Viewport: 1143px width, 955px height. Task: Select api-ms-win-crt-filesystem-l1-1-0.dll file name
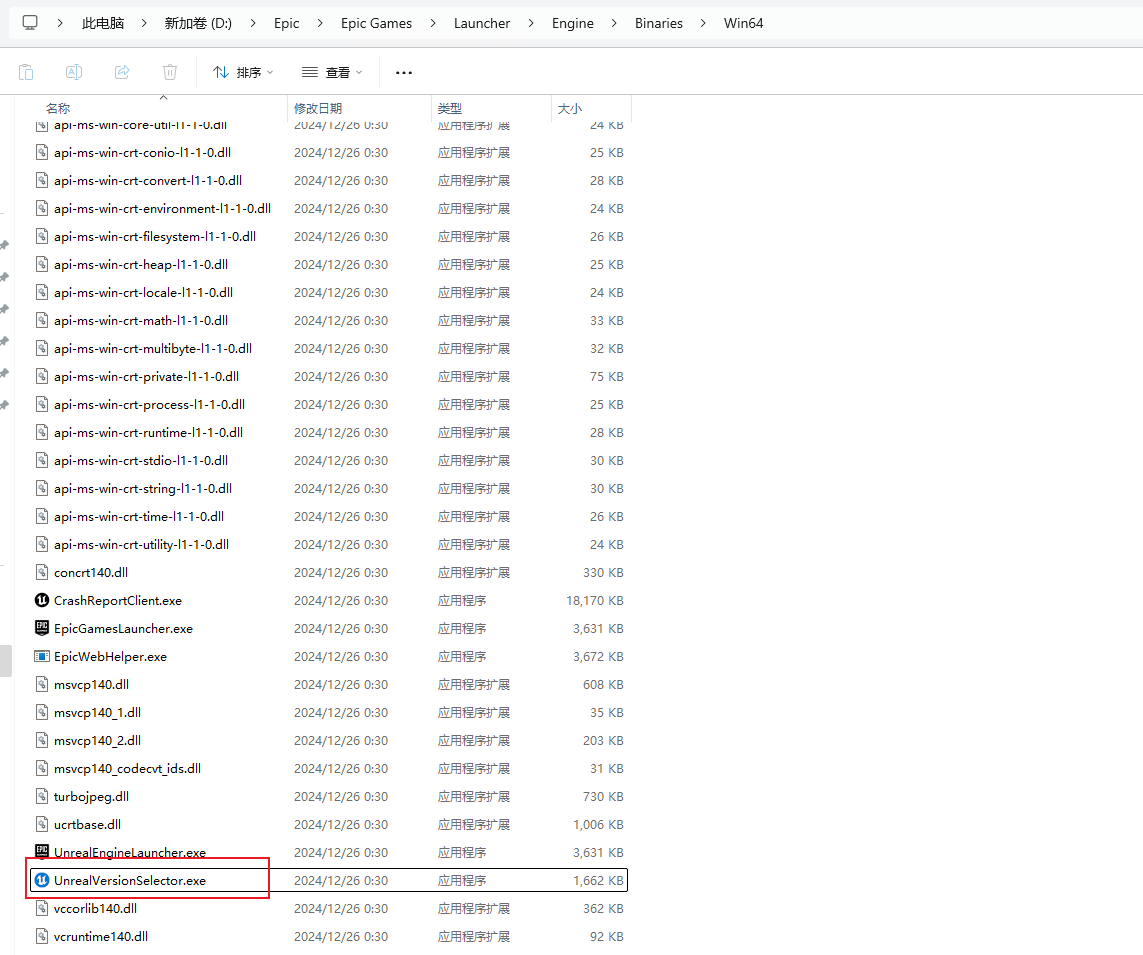[x=155, y=236]
